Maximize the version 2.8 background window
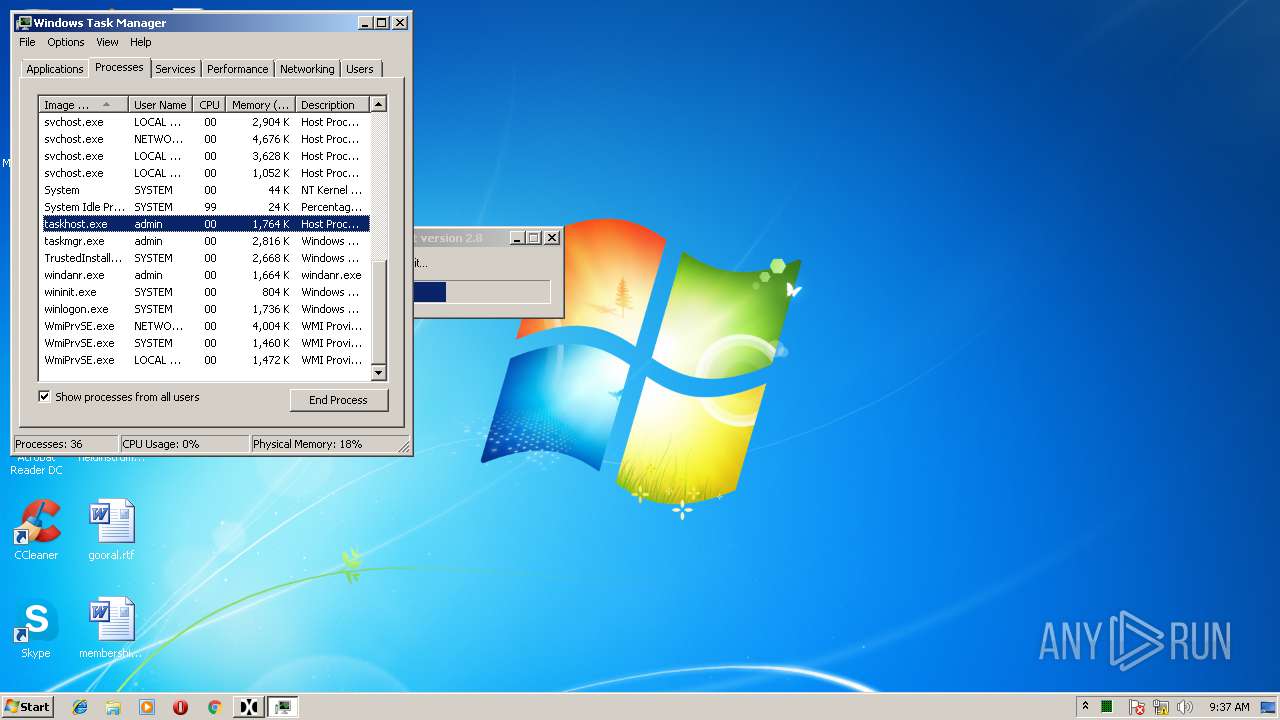 [533, 238]
